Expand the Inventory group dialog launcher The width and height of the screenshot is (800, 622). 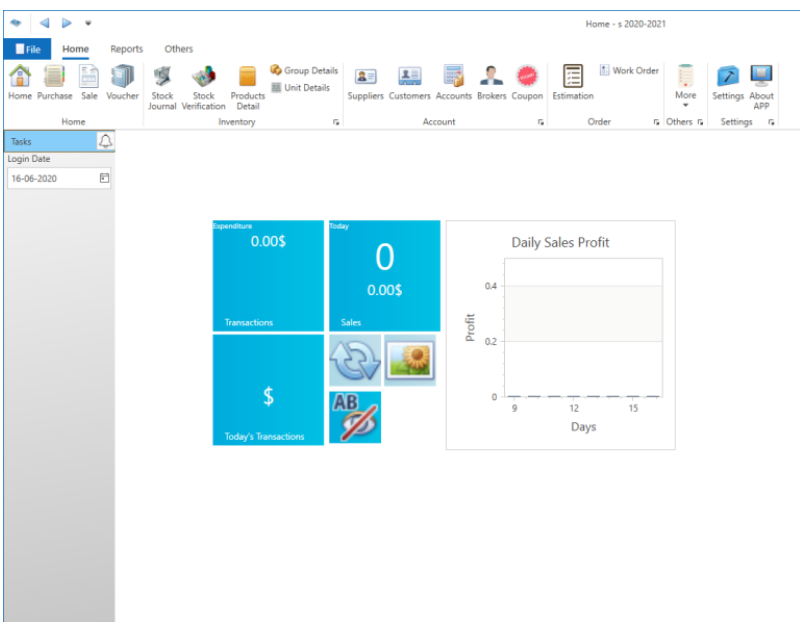point(335,122)
